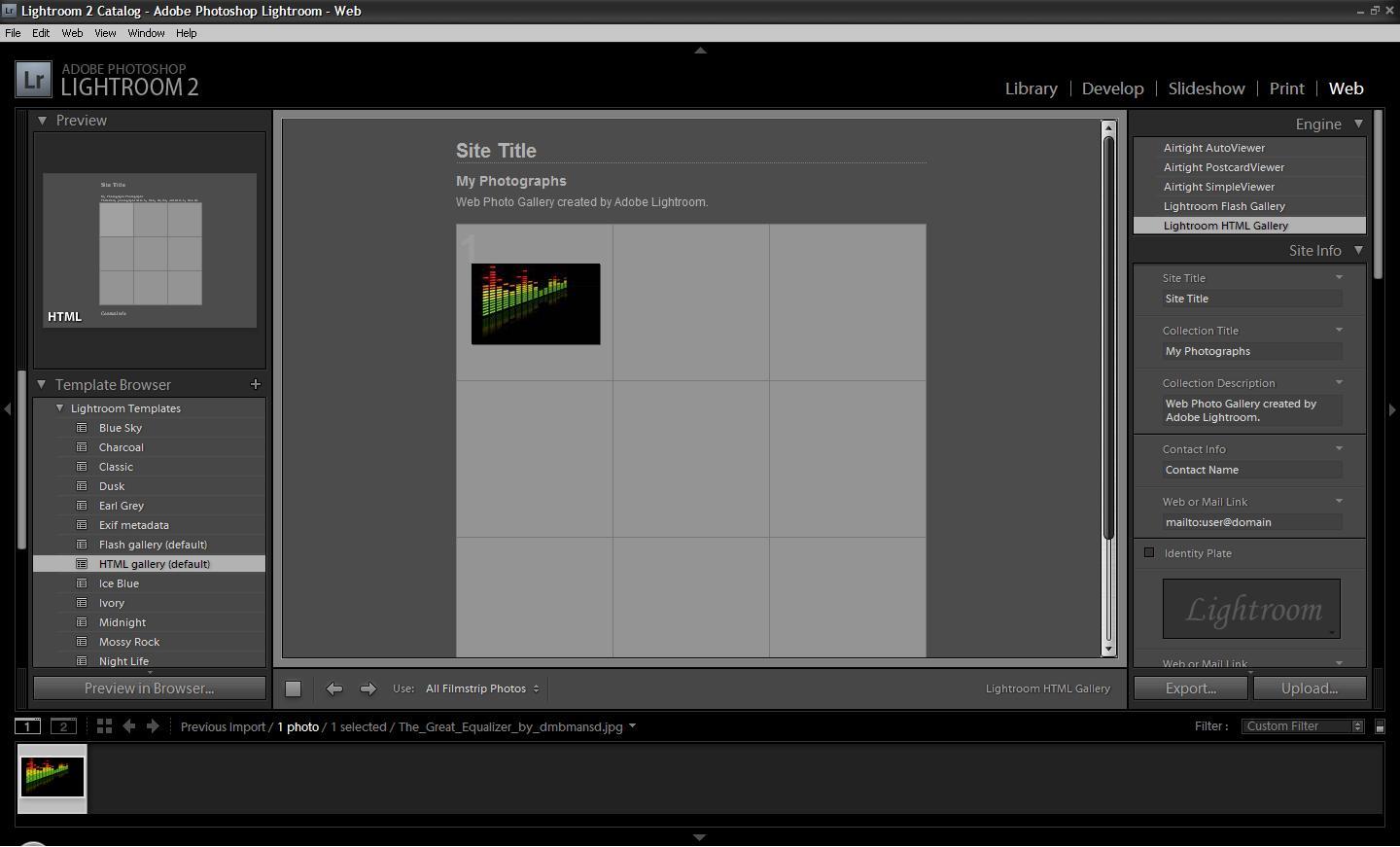Screen dimensions: 1400x847
Task: Click the Dusk template icon
Action: [x=82, y=486]
